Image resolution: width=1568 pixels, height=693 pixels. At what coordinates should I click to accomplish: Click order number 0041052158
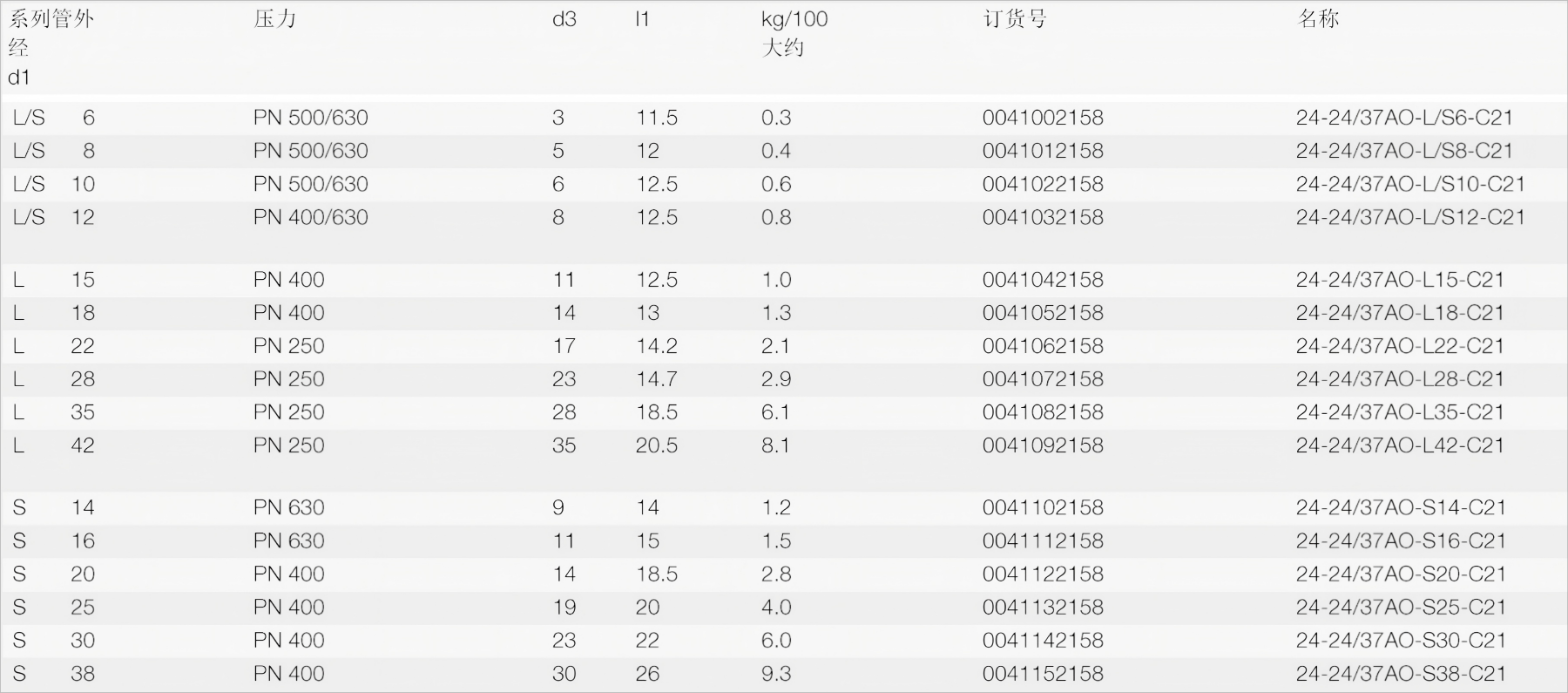coord(1043,313)
